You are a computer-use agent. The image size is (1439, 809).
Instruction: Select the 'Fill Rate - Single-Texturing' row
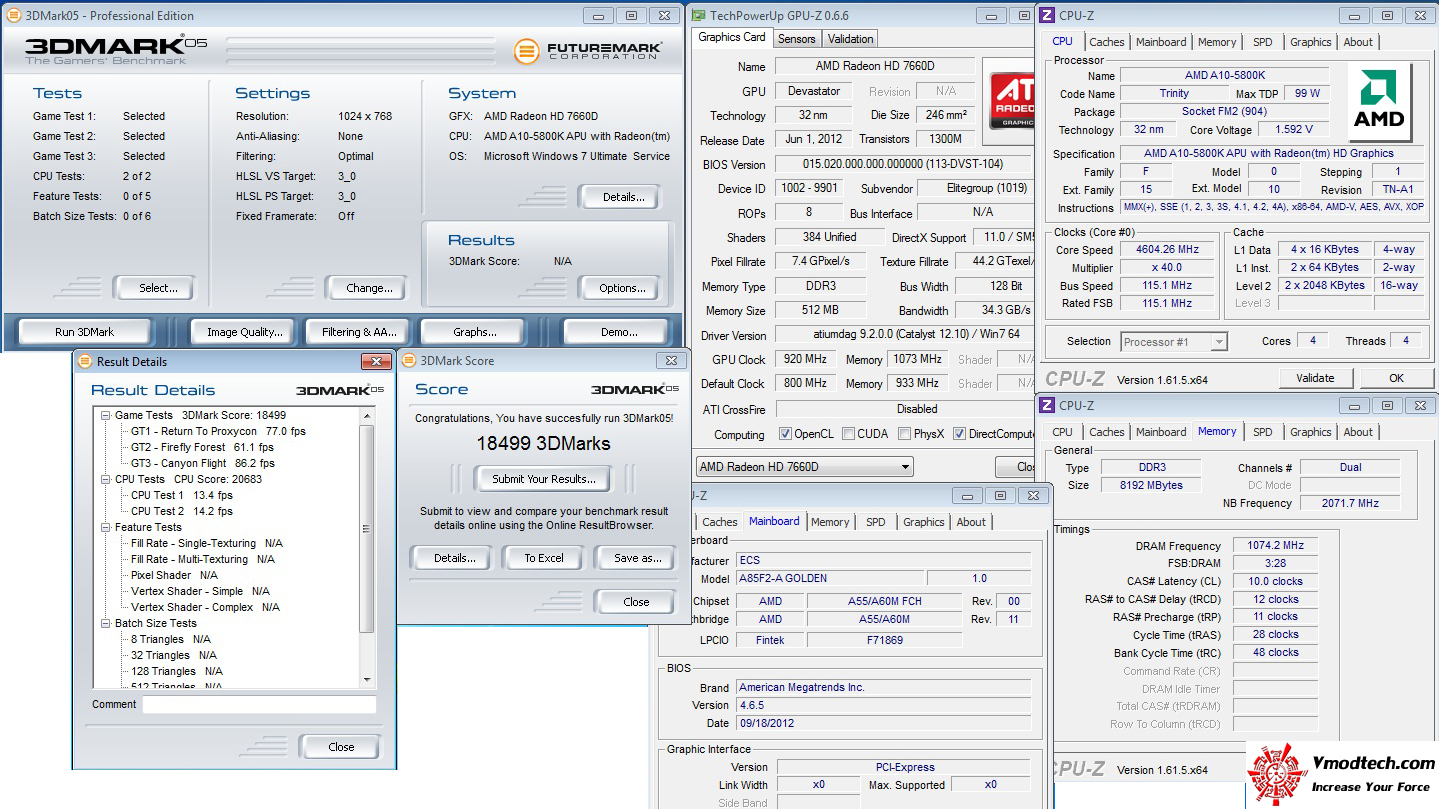[x=207, y=543]
